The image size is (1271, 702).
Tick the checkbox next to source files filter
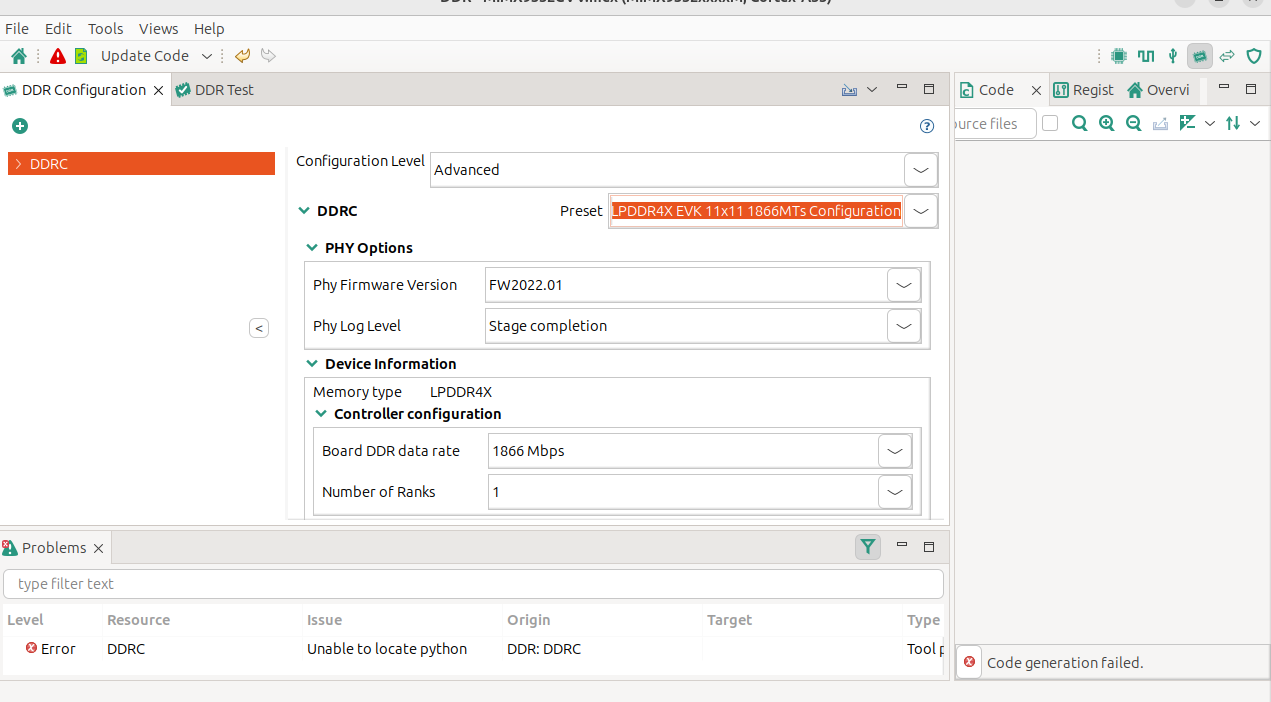[x=1050, y=123]
